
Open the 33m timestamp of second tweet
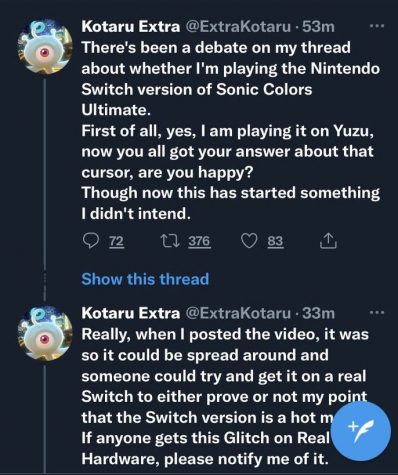[318, 313]
